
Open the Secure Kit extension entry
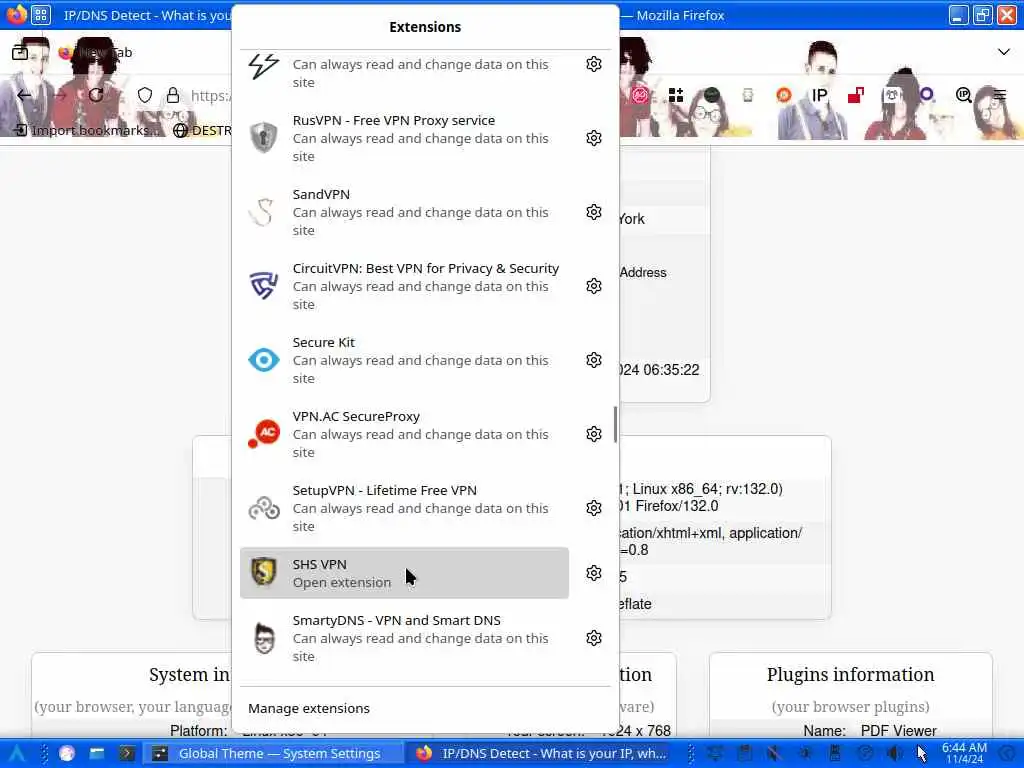tap(404, 360)
